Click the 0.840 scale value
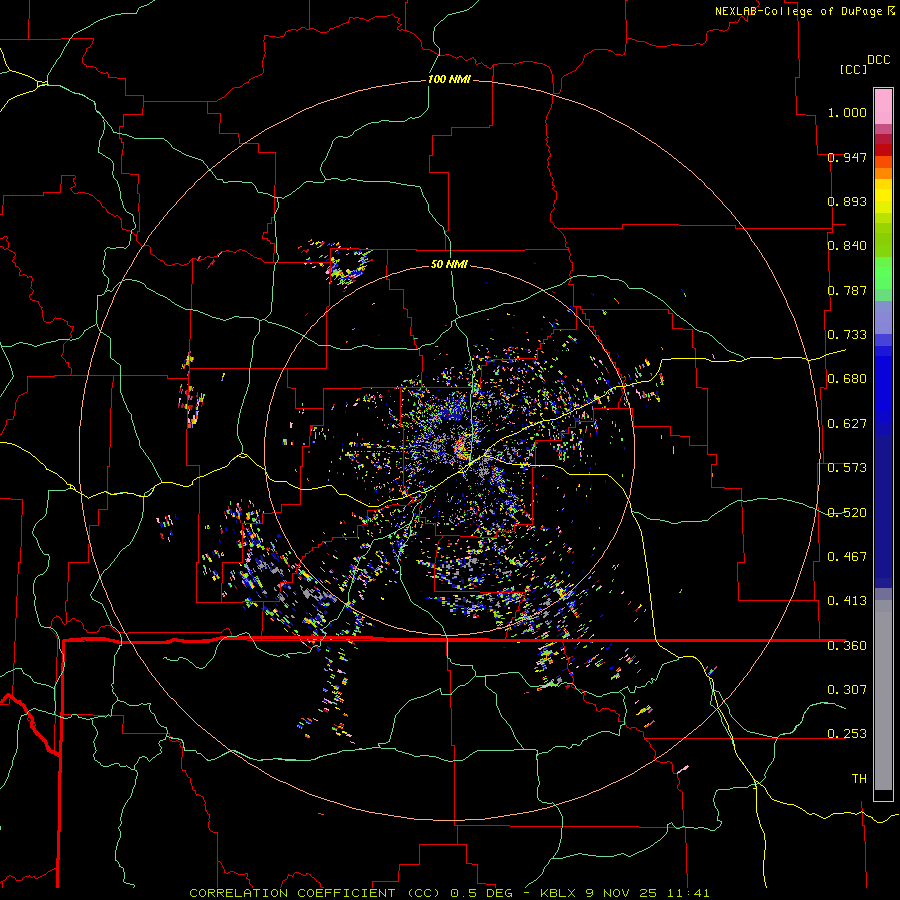 click(847, 246)
